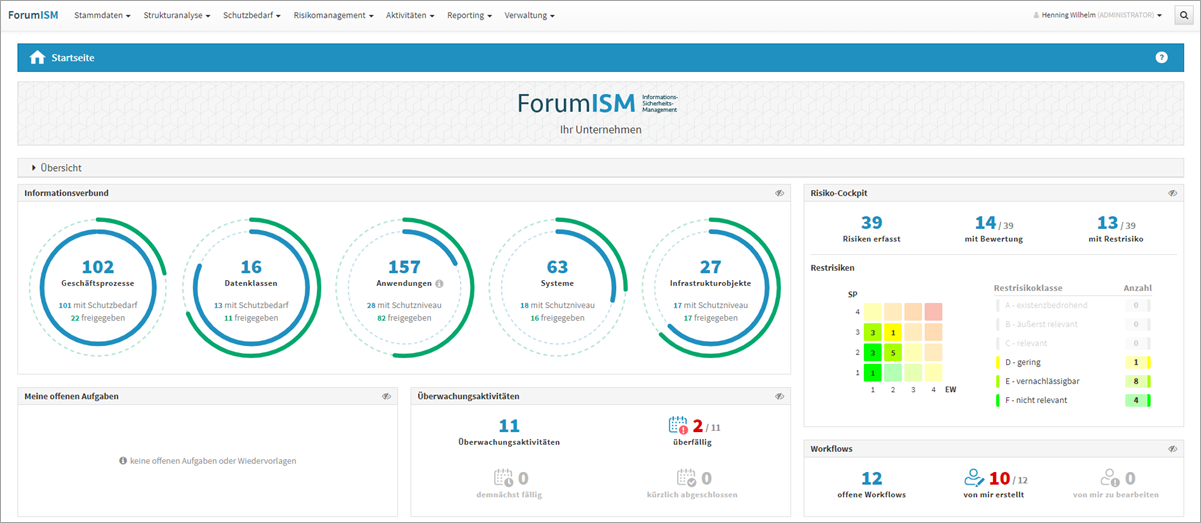Click the 102 Geschäftsprozesse count
1201x523 pixels.
98,267
